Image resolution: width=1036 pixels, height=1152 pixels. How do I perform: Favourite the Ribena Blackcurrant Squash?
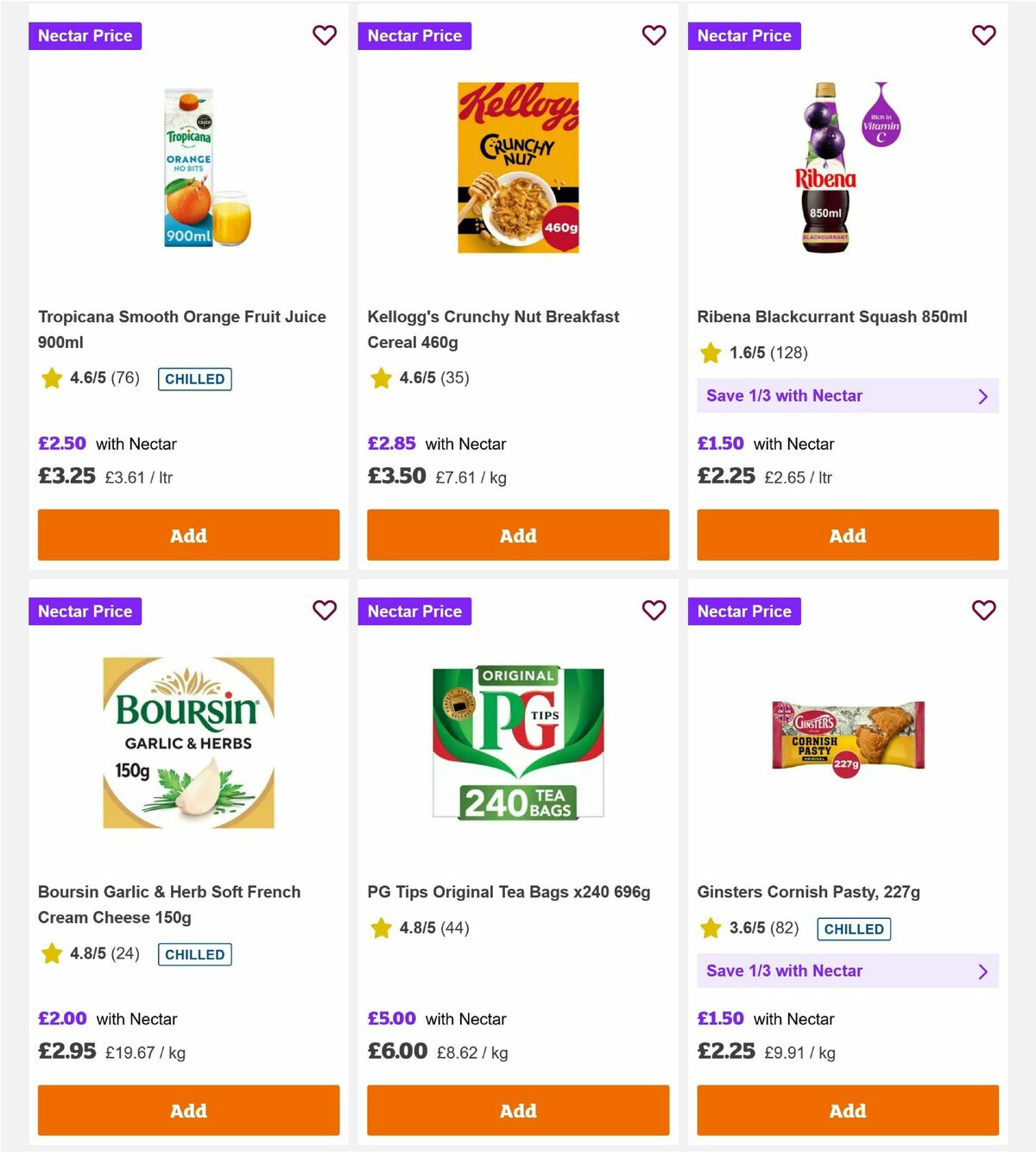tap(984, 35)
